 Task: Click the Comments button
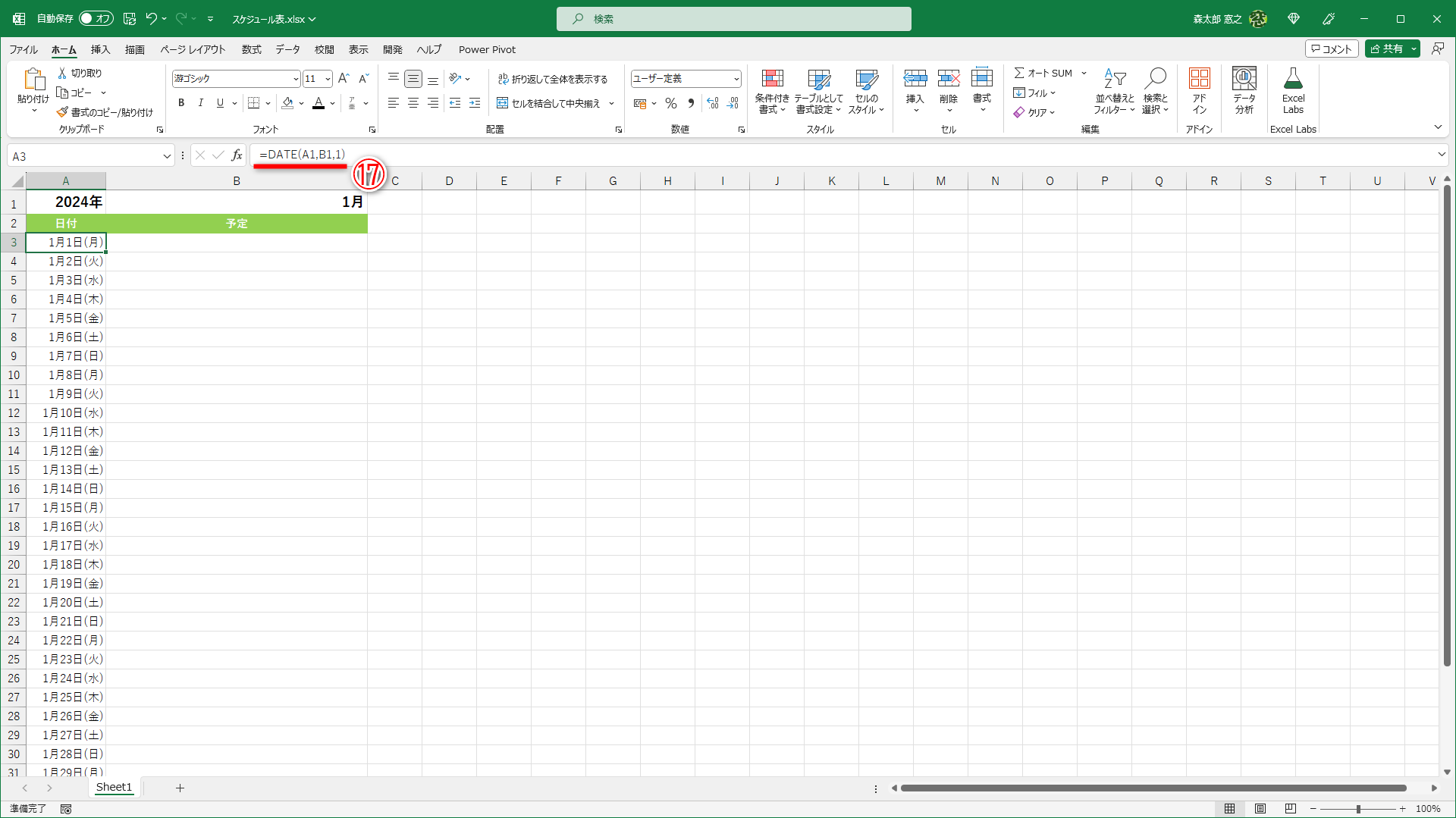click(x=1332, y=49)
